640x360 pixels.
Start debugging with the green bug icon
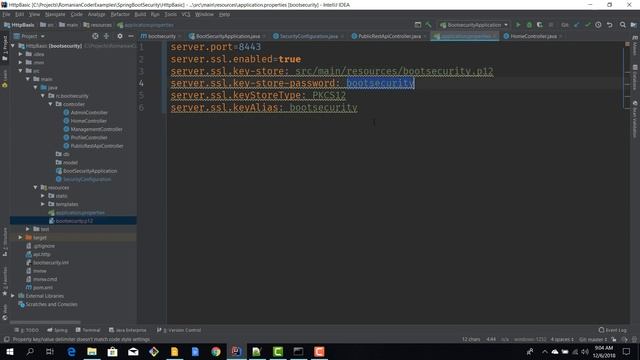pyautogui.click(x=529, y=25)
